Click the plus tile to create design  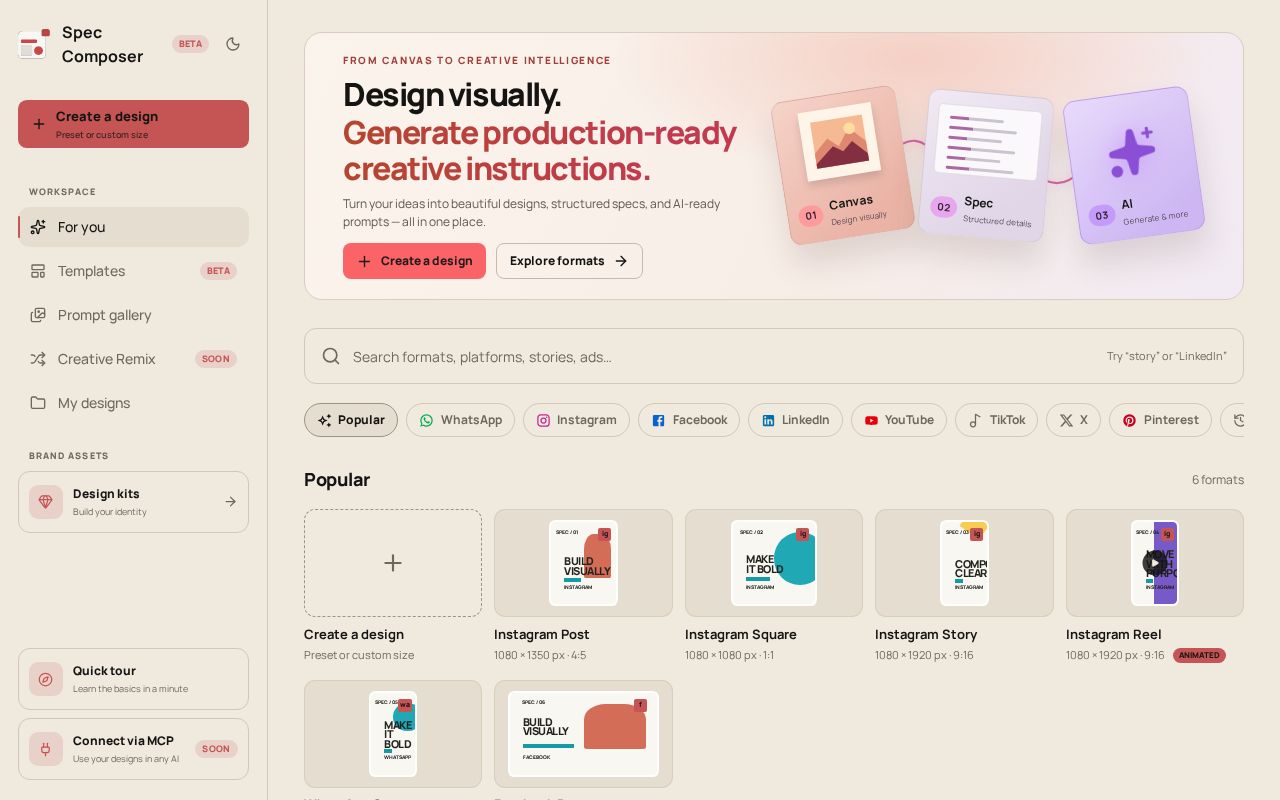click(x=393, y=563)
